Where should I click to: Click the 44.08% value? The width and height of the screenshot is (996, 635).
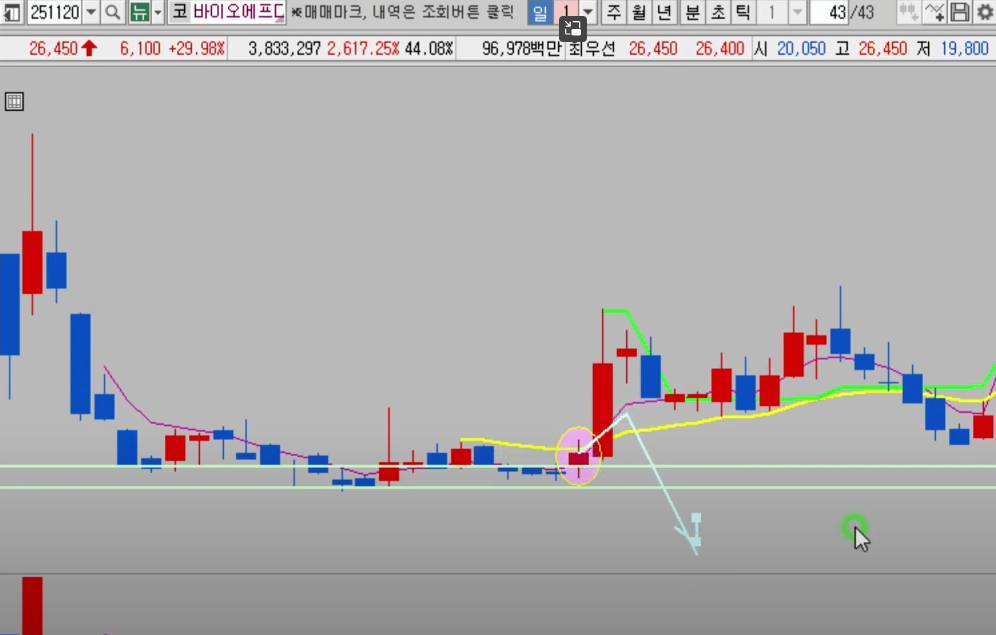[429, 49]
